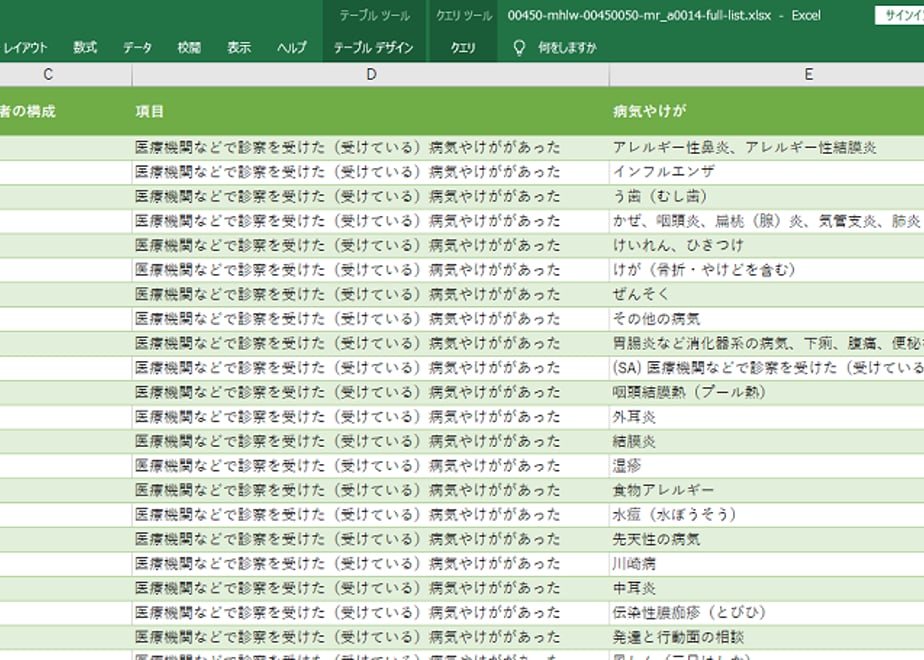Select cell アレルギー性鼻炎、アレルギー性結膜炎
Image resolution: width=924 pixels, height=660 pixels.
click(767, 147)
